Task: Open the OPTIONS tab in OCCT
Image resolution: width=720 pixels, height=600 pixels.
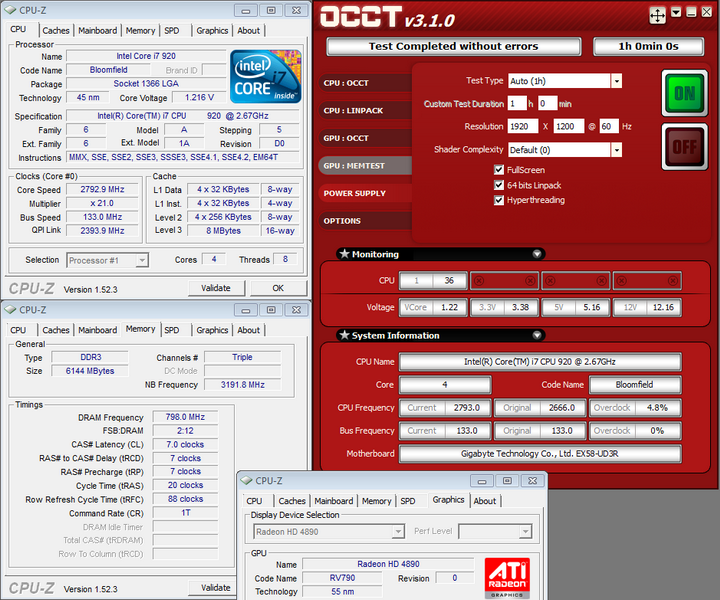Action: pos(365,221)
